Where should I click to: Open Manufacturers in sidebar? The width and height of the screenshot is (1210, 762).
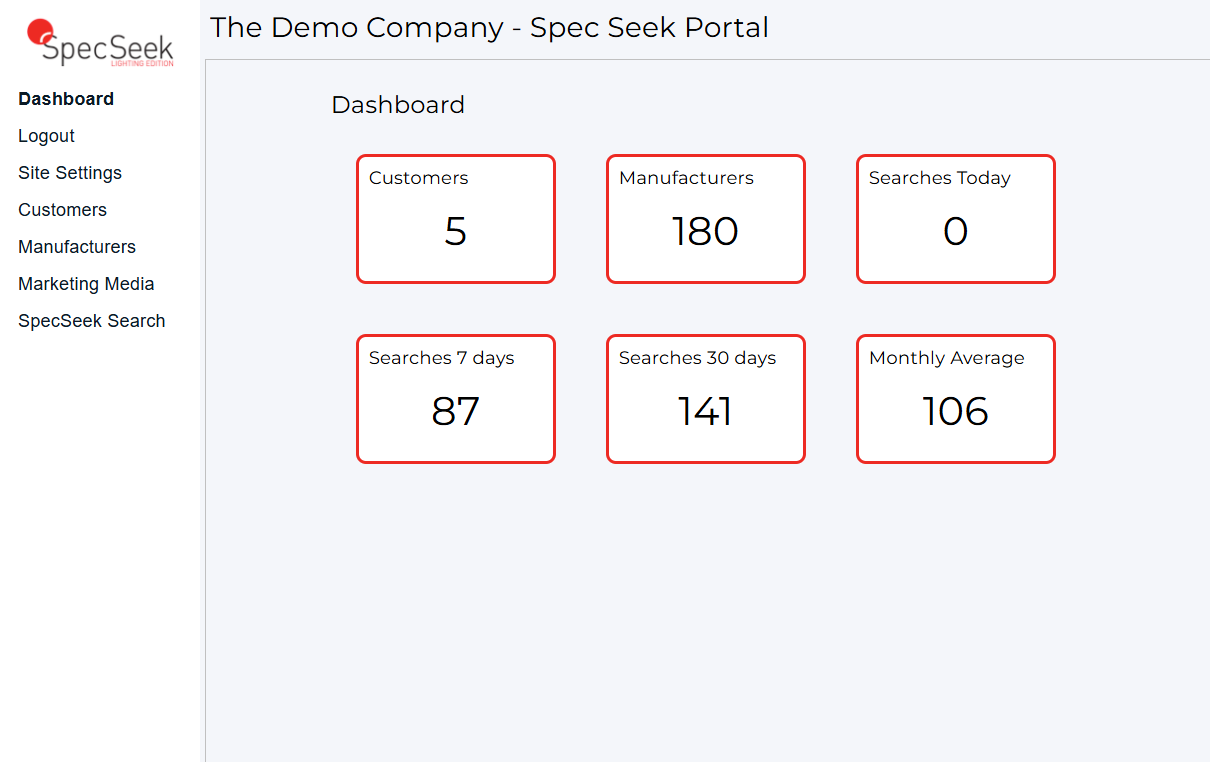(77, 247)
